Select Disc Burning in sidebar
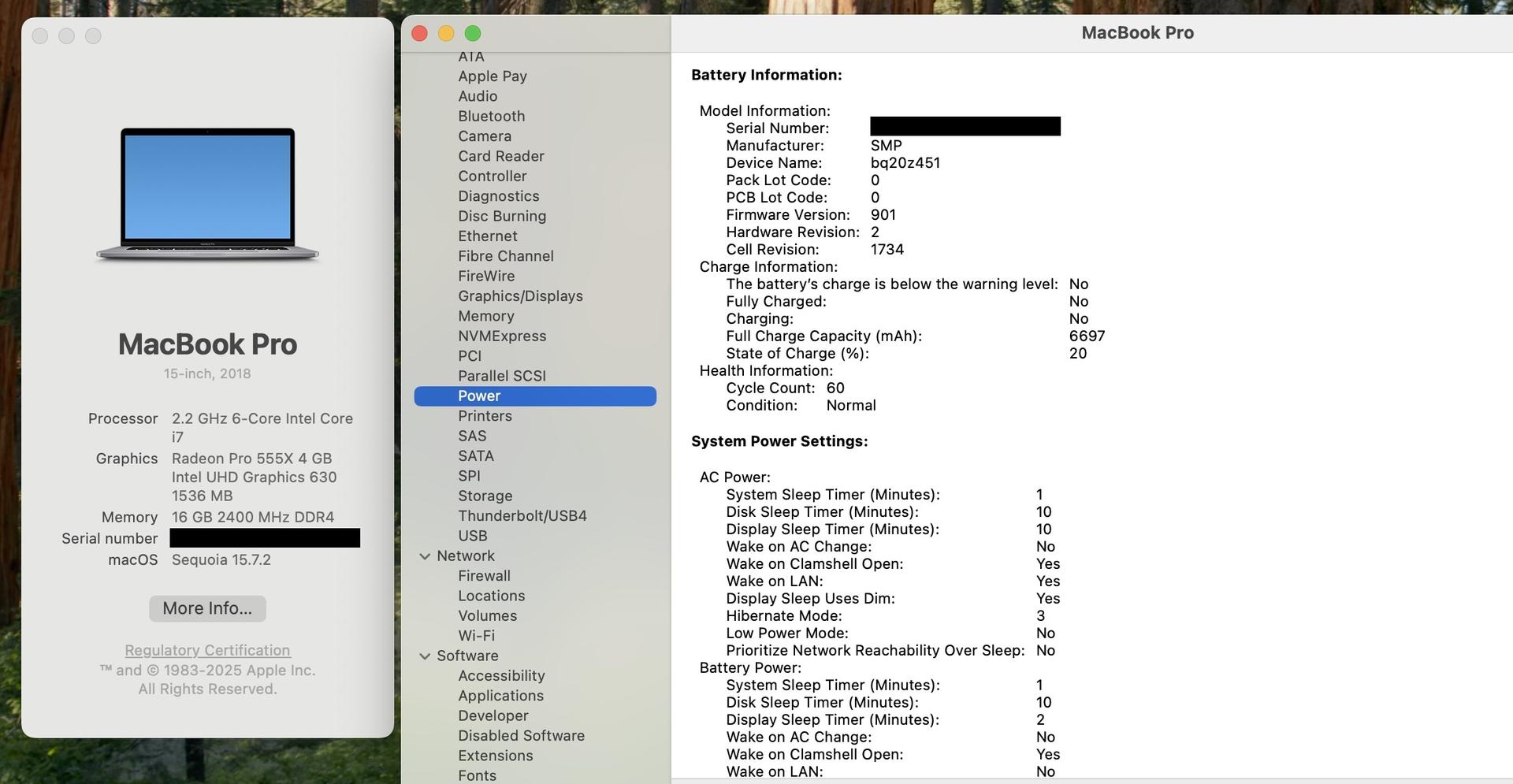The image size is (1513, 784). pos(502,216)
